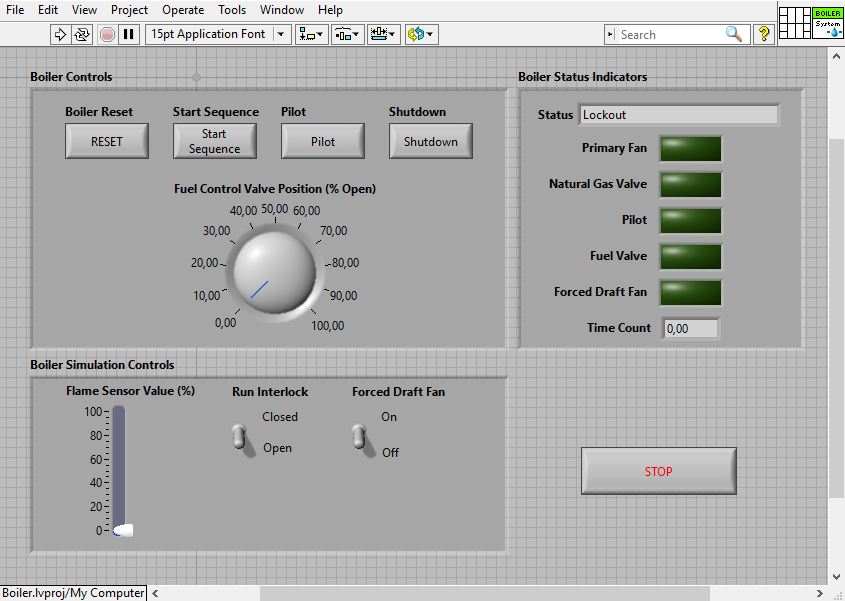Pause execution with the pause icon
Image resolution: width=845 pixels, height=601 pixels.
point(129,34)
